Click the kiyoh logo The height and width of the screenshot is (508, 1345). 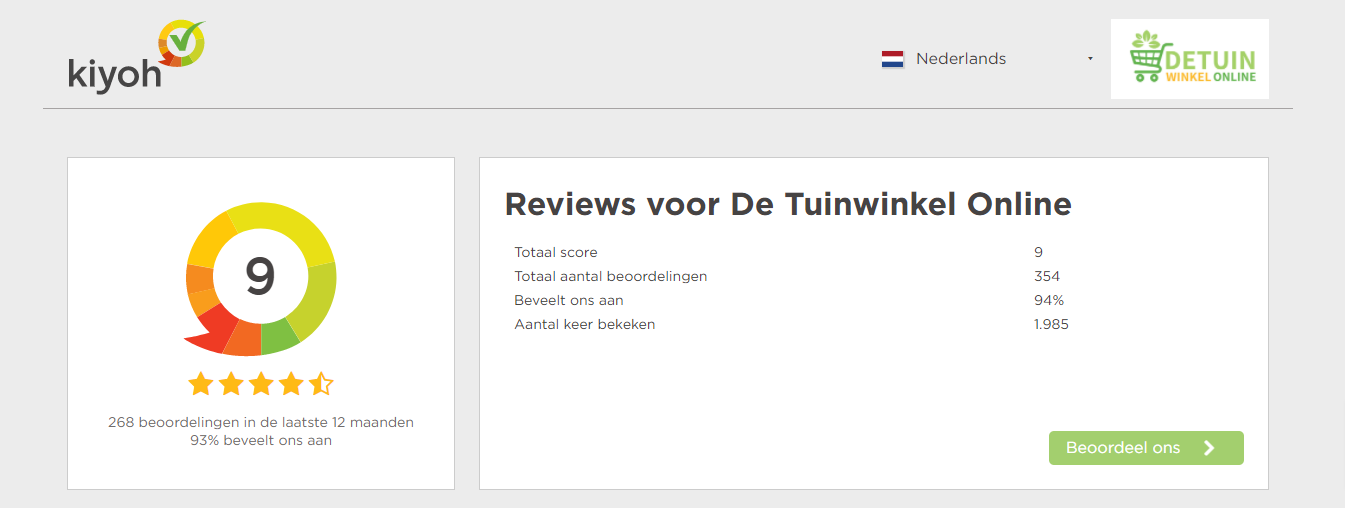point(137,58)
